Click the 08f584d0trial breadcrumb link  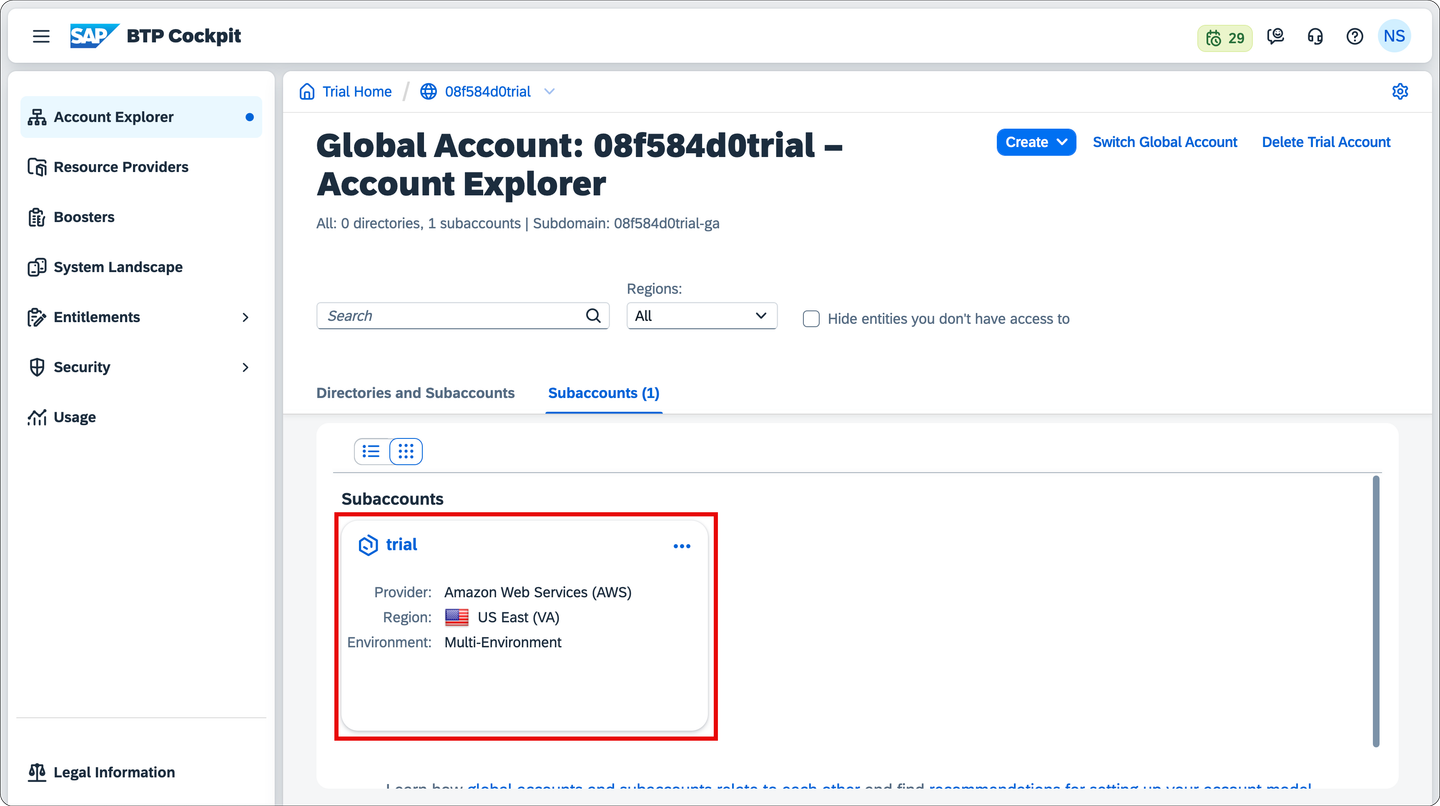coord(488,91)
